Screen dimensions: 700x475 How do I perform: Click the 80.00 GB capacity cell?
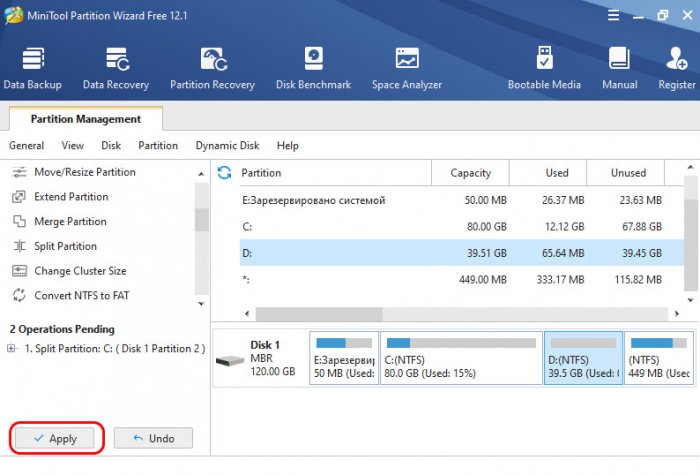click(487, 226)
